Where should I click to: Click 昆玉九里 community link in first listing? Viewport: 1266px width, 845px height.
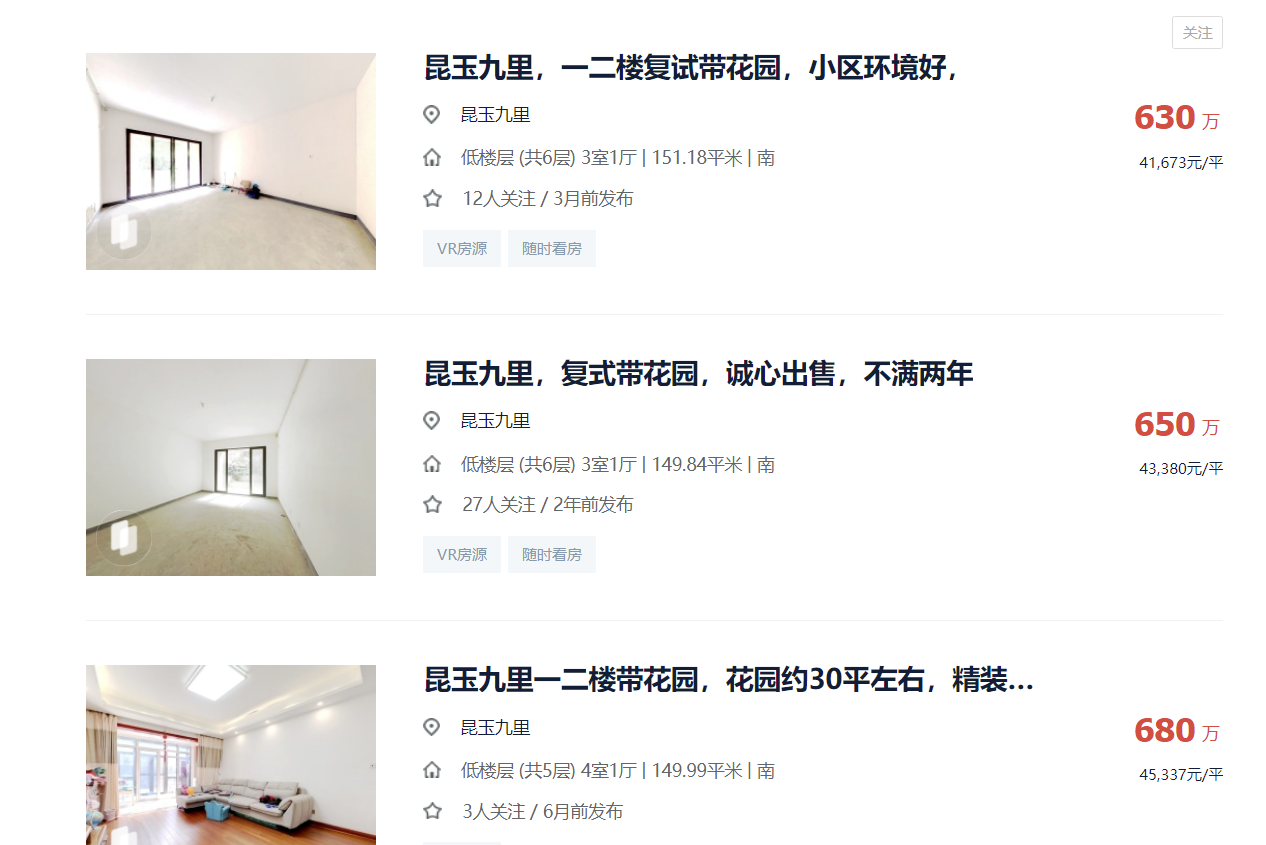tap(495, 115)
